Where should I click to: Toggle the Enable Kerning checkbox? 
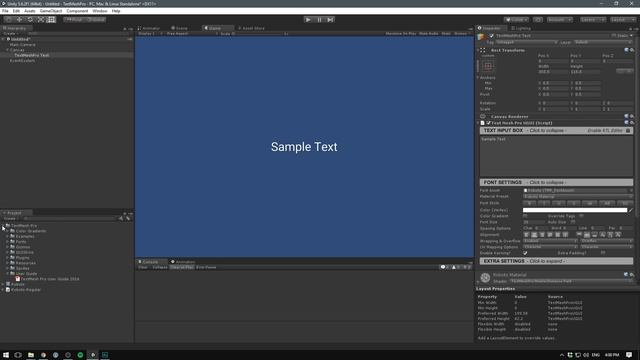click(525, 253)
